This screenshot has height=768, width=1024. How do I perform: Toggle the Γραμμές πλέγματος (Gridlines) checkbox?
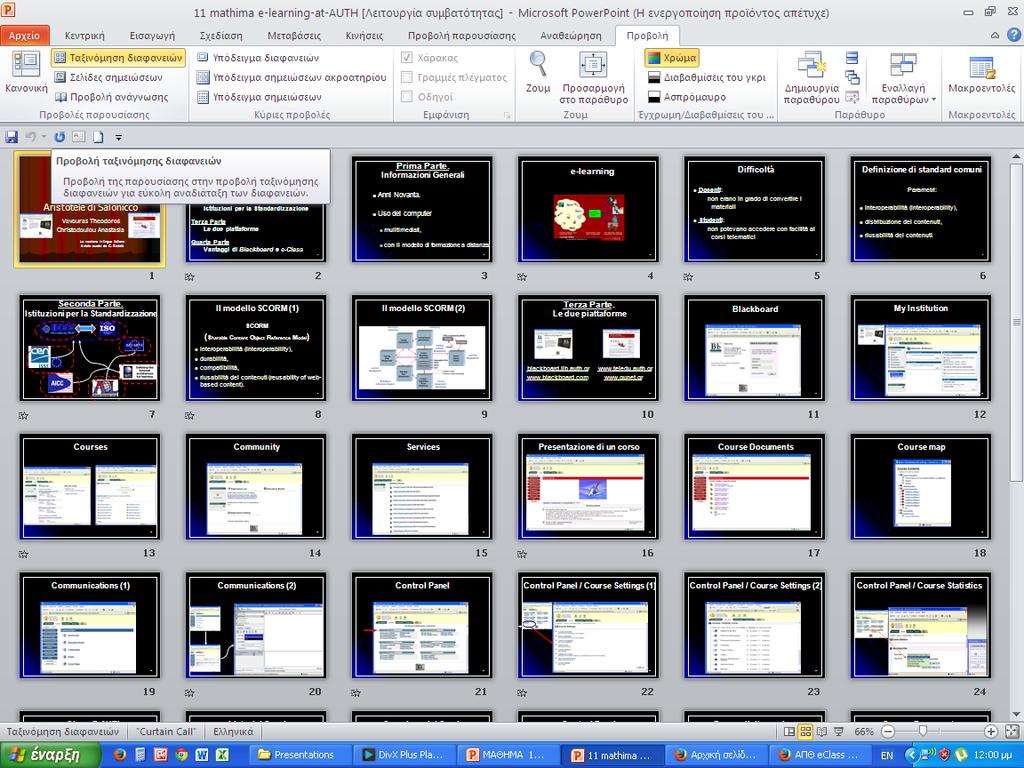406,77
